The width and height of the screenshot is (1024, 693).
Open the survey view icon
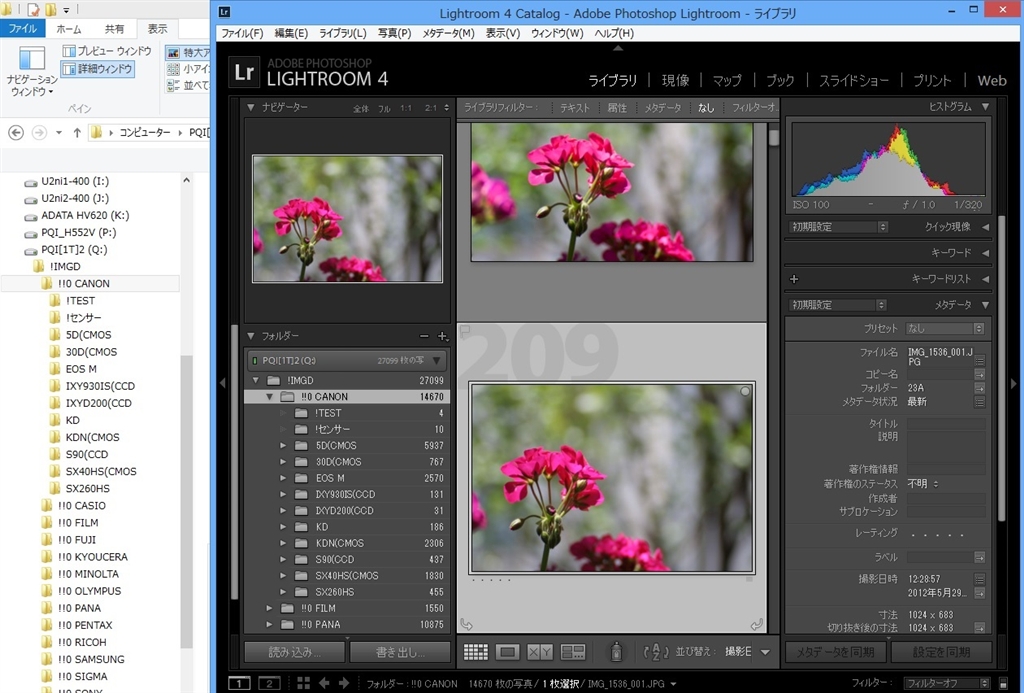click(573, 651)
